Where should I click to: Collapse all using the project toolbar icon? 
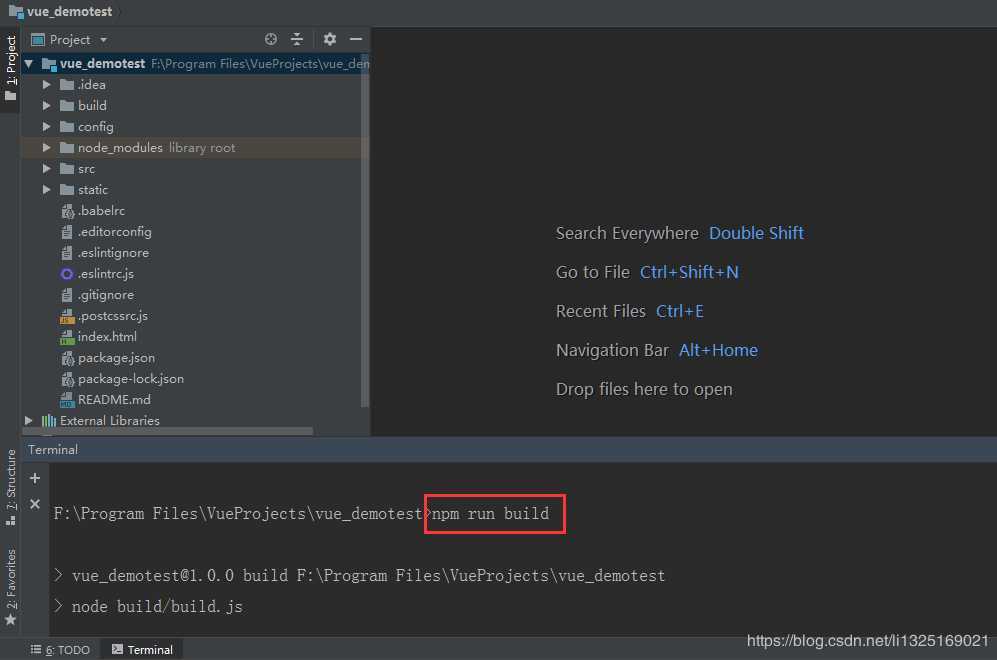tap(297, 39)
